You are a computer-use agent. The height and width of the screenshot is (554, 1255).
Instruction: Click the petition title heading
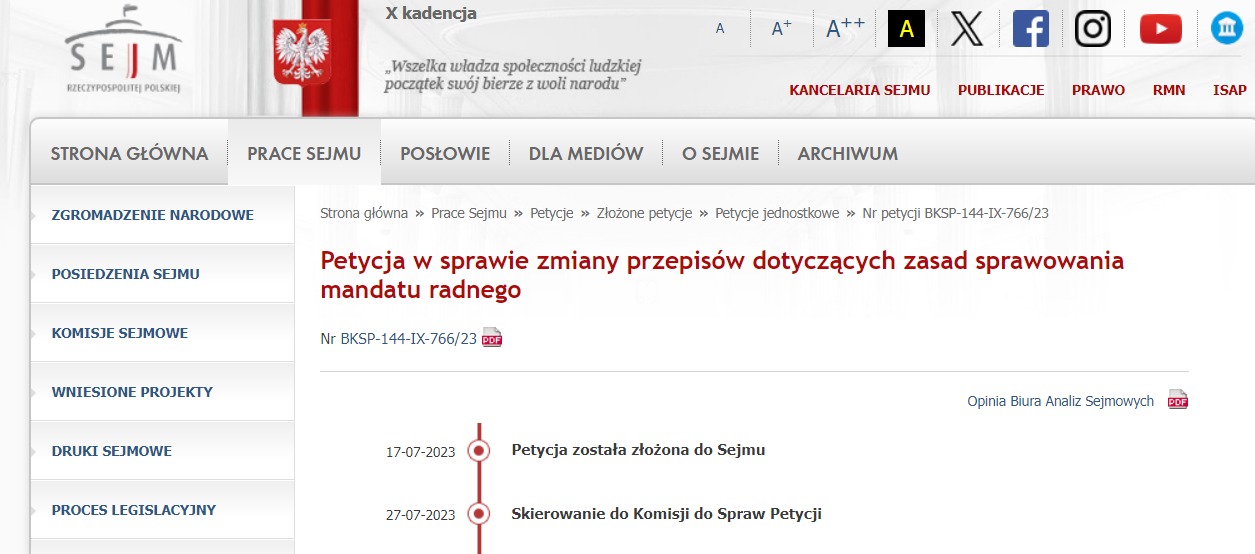pyautogui.click(x=722, y=275)
